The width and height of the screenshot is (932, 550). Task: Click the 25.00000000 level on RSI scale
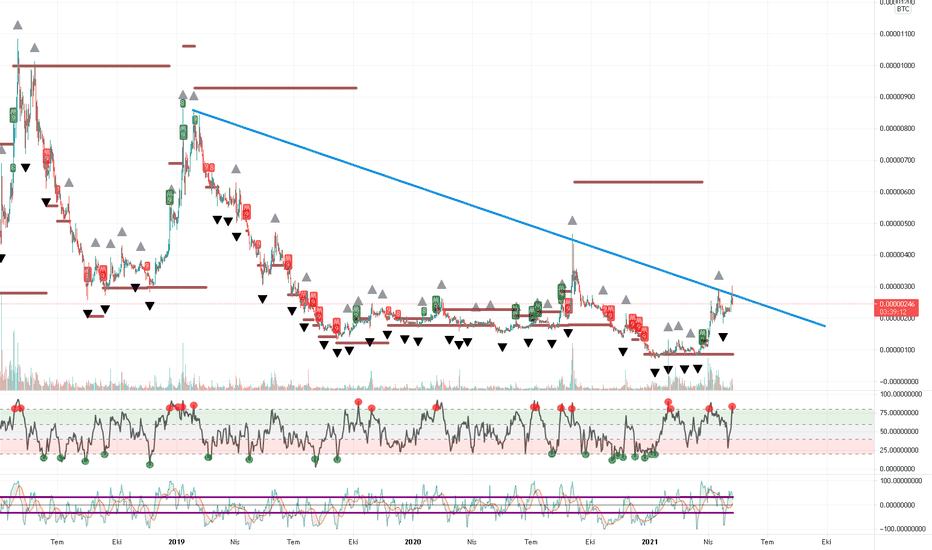[x=900, y=451]
